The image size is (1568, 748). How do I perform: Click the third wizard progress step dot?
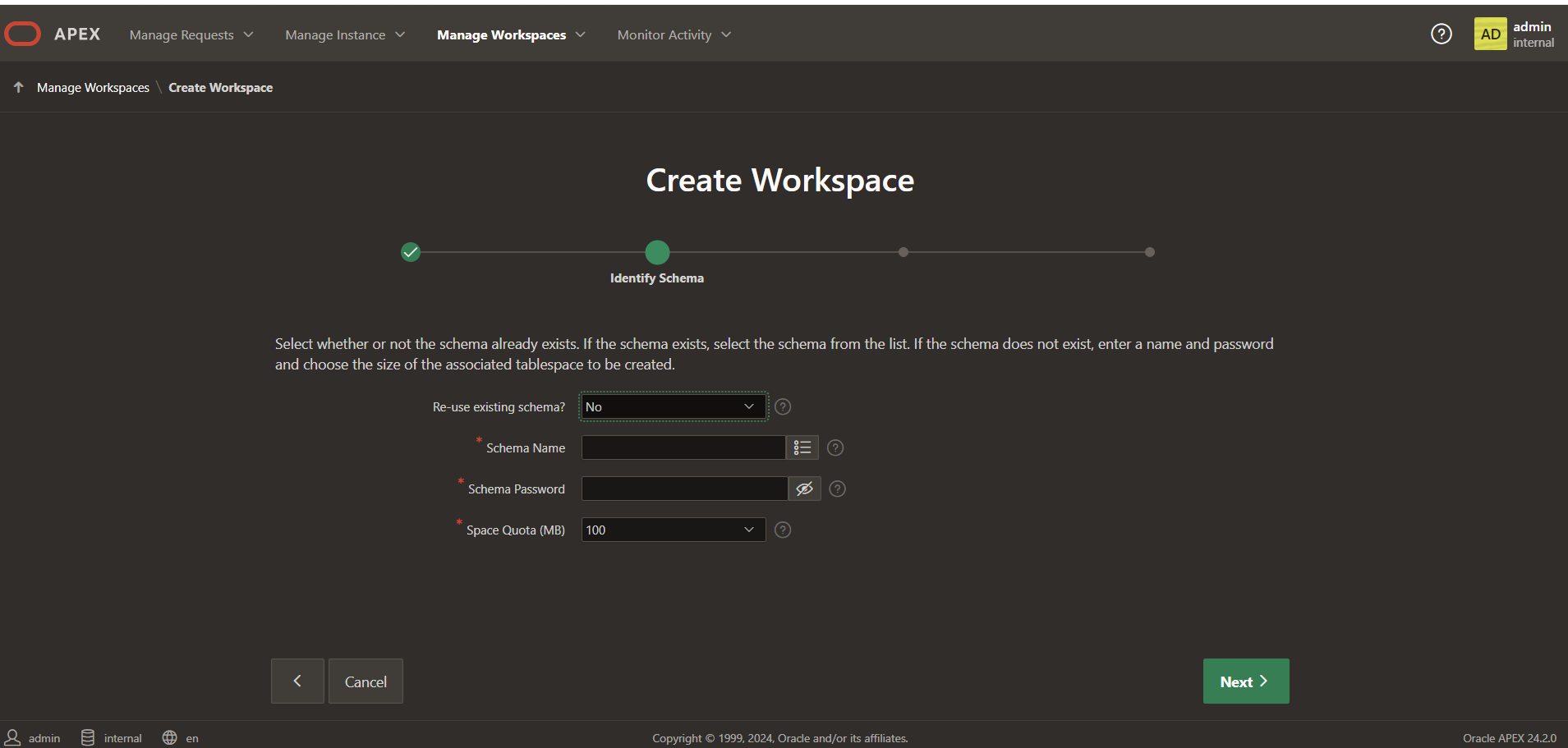pyautogui.click(x=904, y=252)
